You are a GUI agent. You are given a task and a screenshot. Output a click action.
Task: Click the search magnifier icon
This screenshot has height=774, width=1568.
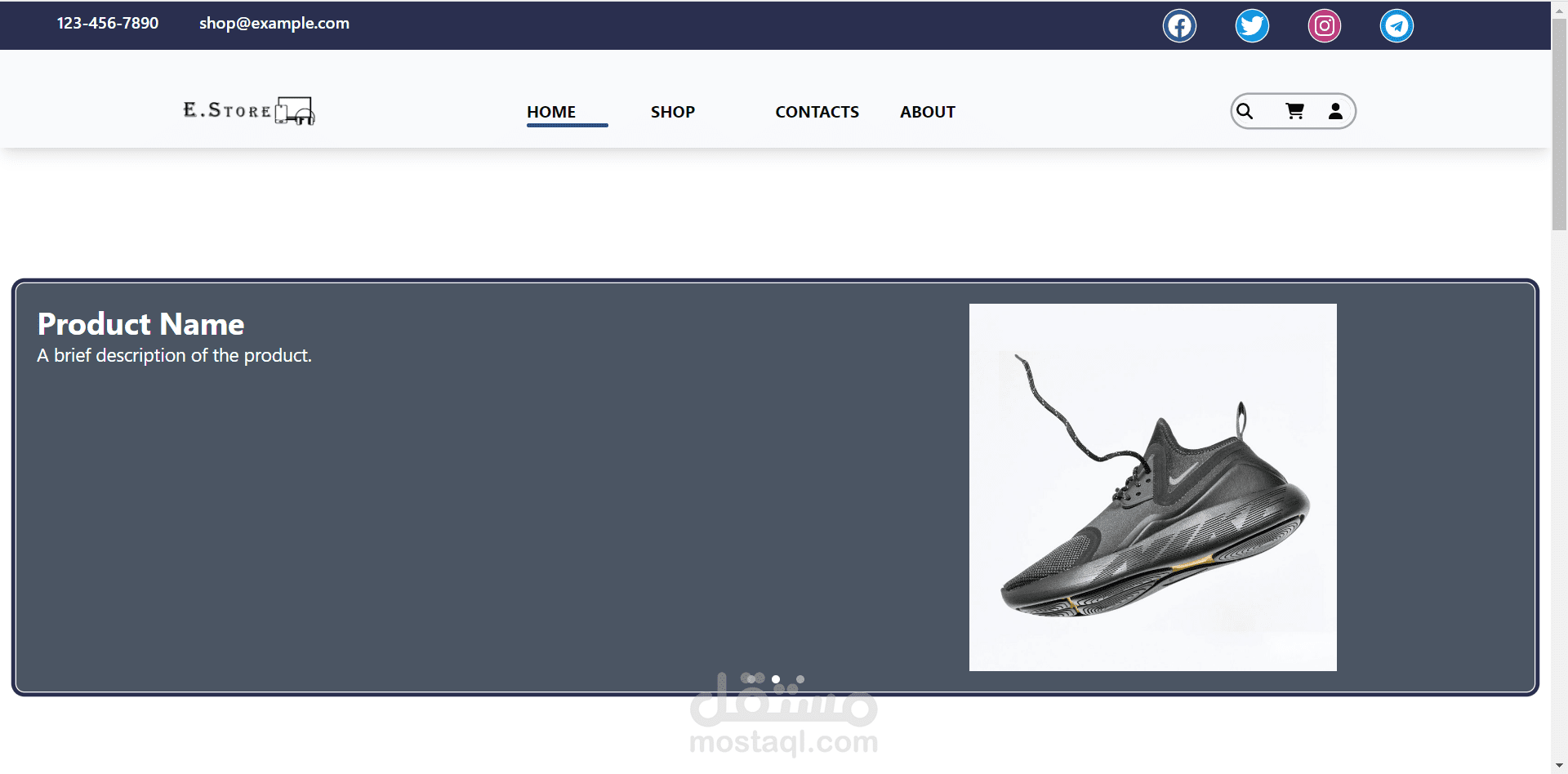tap(1245, 111)
